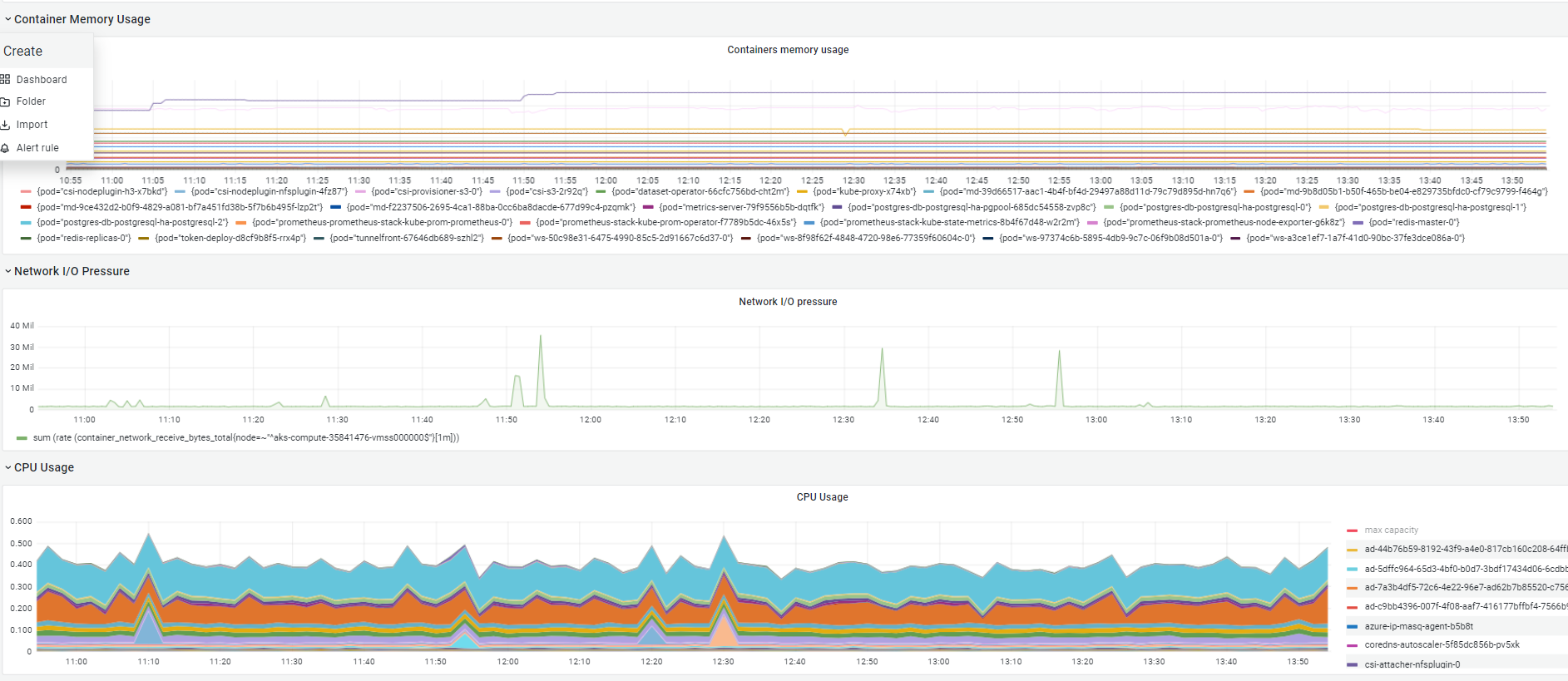1568x681 pixels.
Task: Click the postgres-db-postgresql-ha-postgresql-0 legend label
Action: click(x=1215, y=207)
